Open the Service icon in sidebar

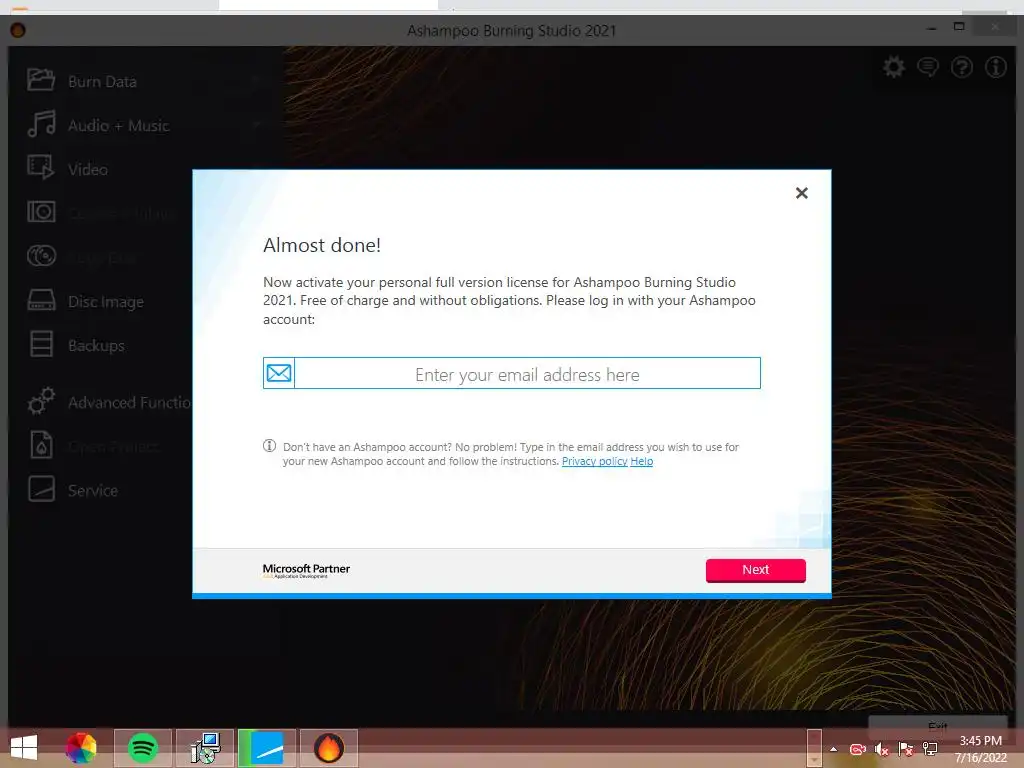pos(41,488)
